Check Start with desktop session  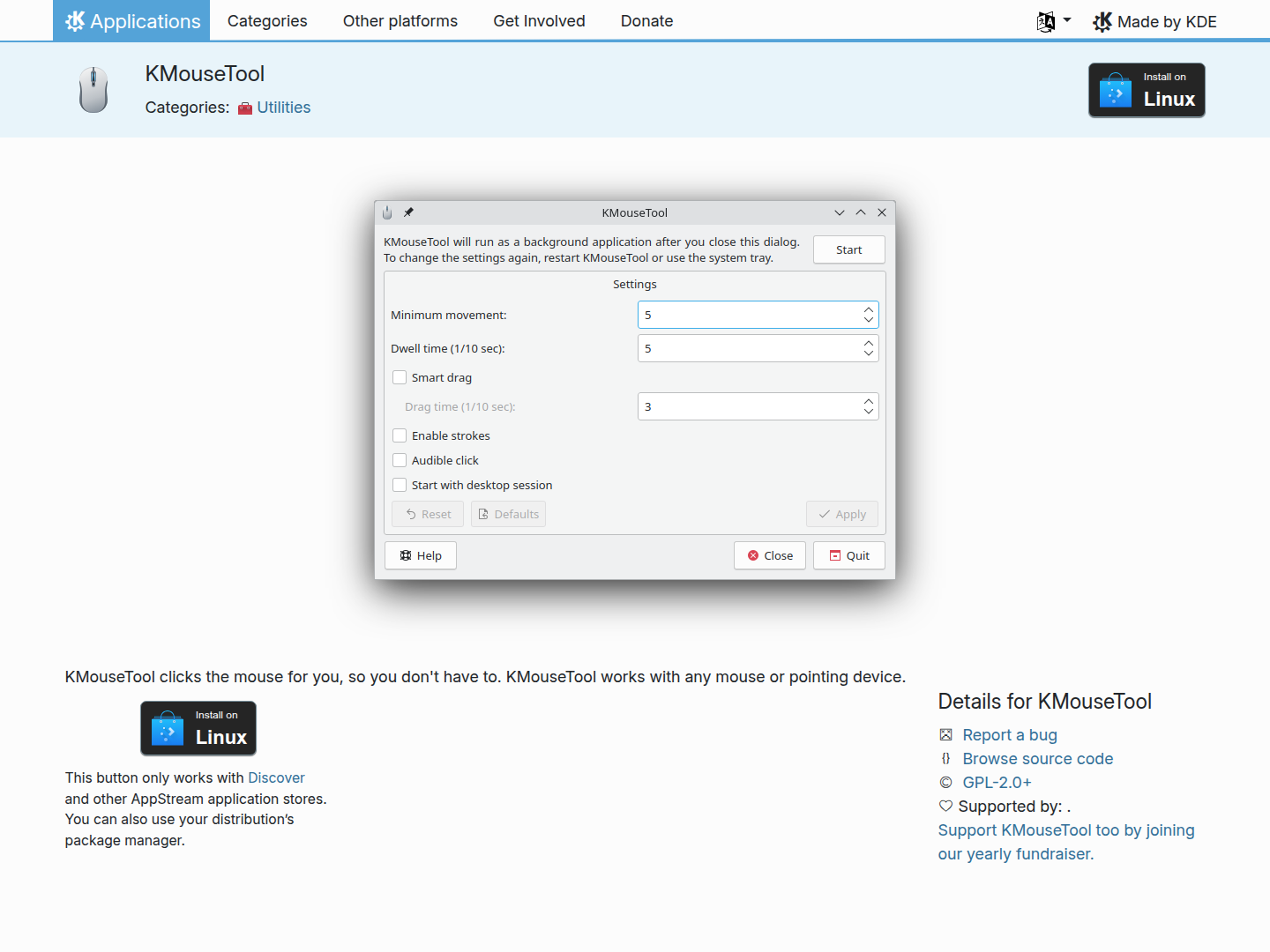tap(400, 485)
